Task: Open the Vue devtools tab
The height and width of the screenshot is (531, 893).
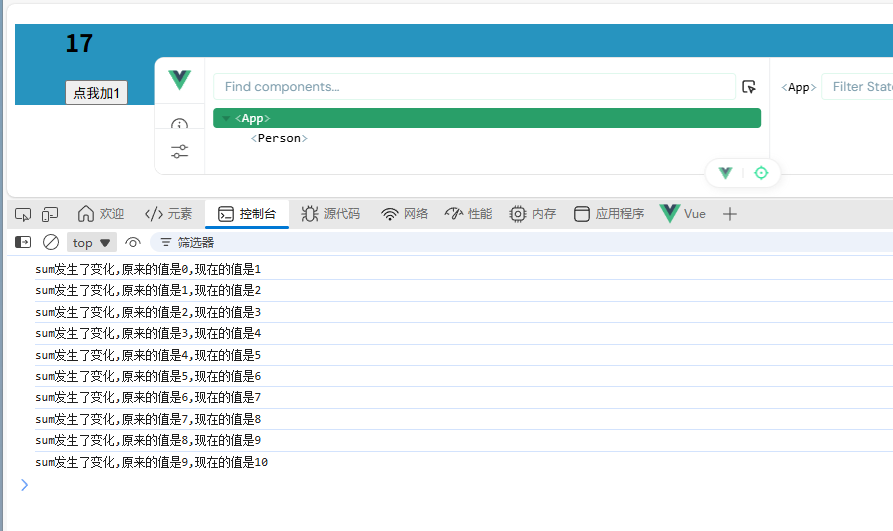Action: click(683, 214)
